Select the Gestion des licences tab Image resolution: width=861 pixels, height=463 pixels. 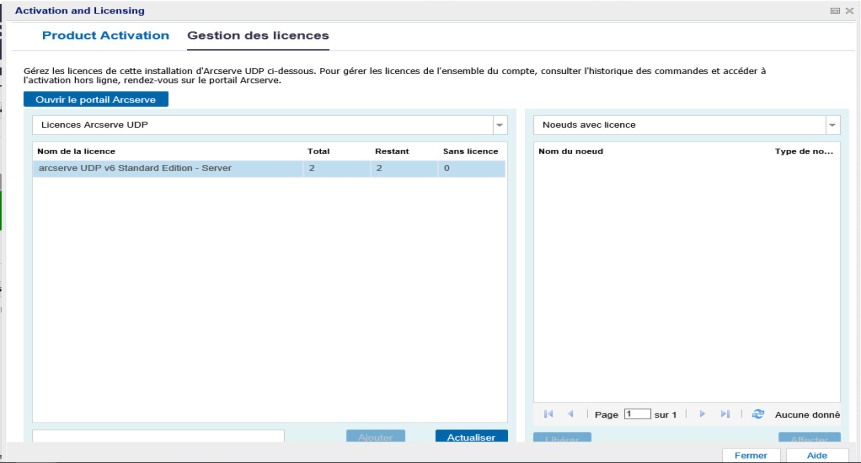(x=258, y=35)
